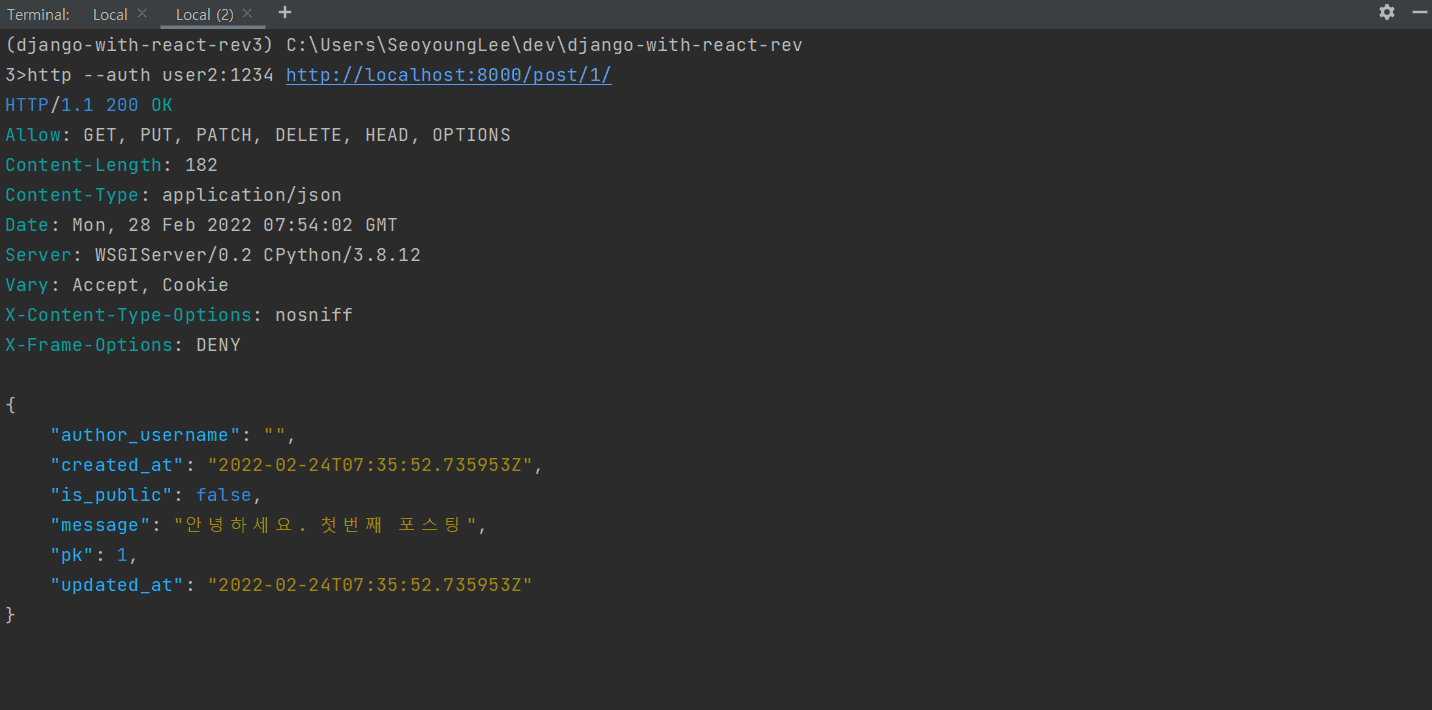Open terminal settings gear icon

click(1386, 12)
